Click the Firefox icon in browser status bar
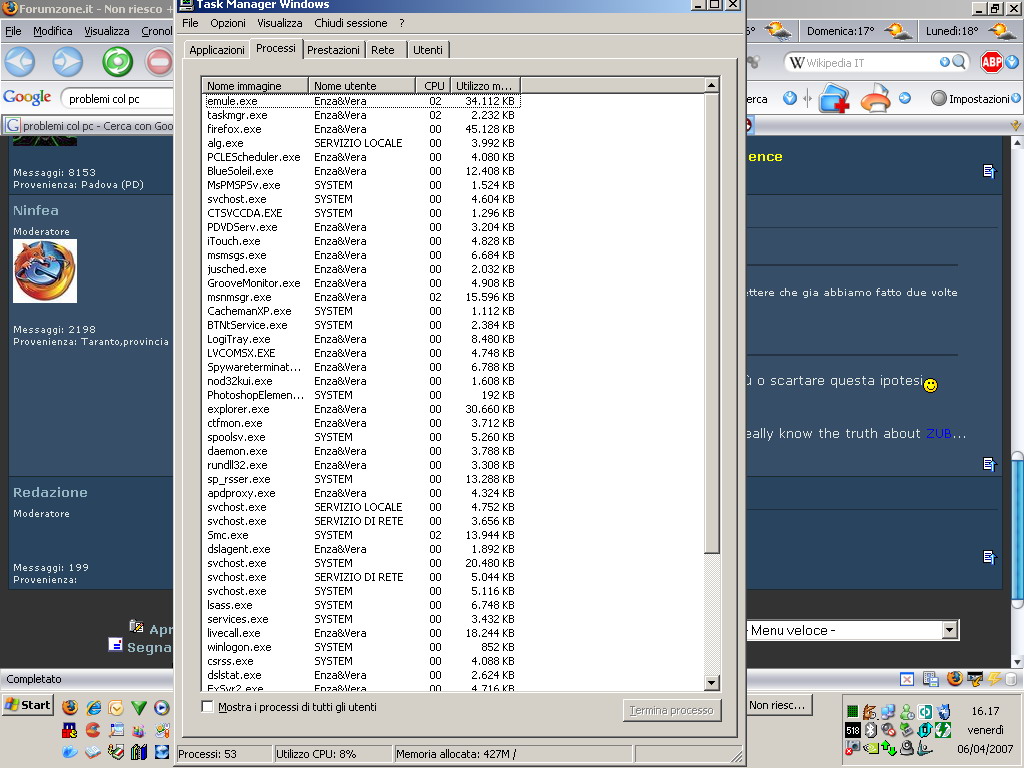Image resolution: width=1024 pixels, height=768 pixels. [x=955, y=679]
